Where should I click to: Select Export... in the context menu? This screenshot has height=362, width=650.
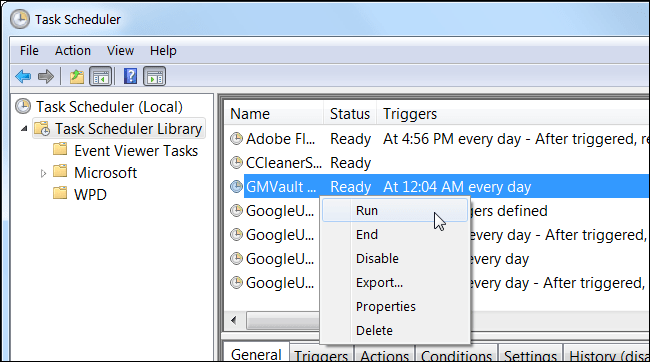coord(395,282)
